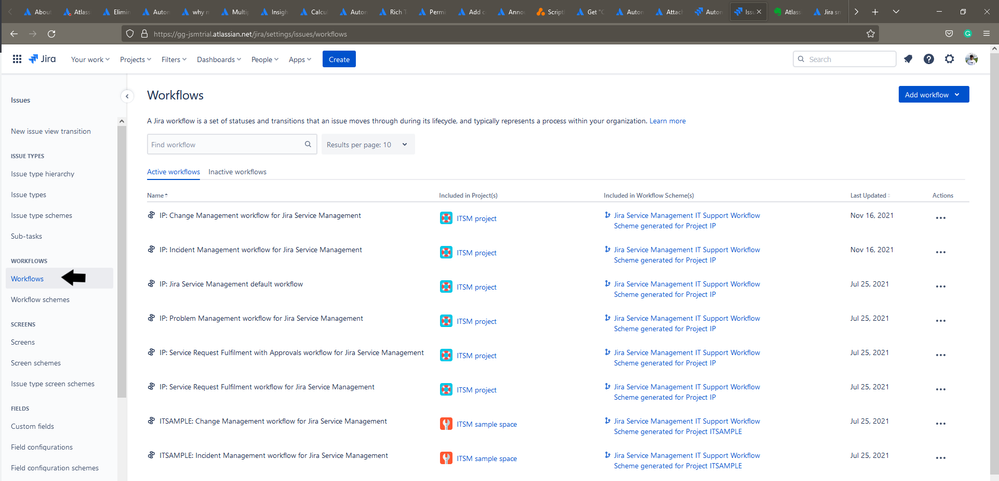Select Workflow schemes in the sidebar
This screenshot has height=481, width=999.
pos(40,299)
